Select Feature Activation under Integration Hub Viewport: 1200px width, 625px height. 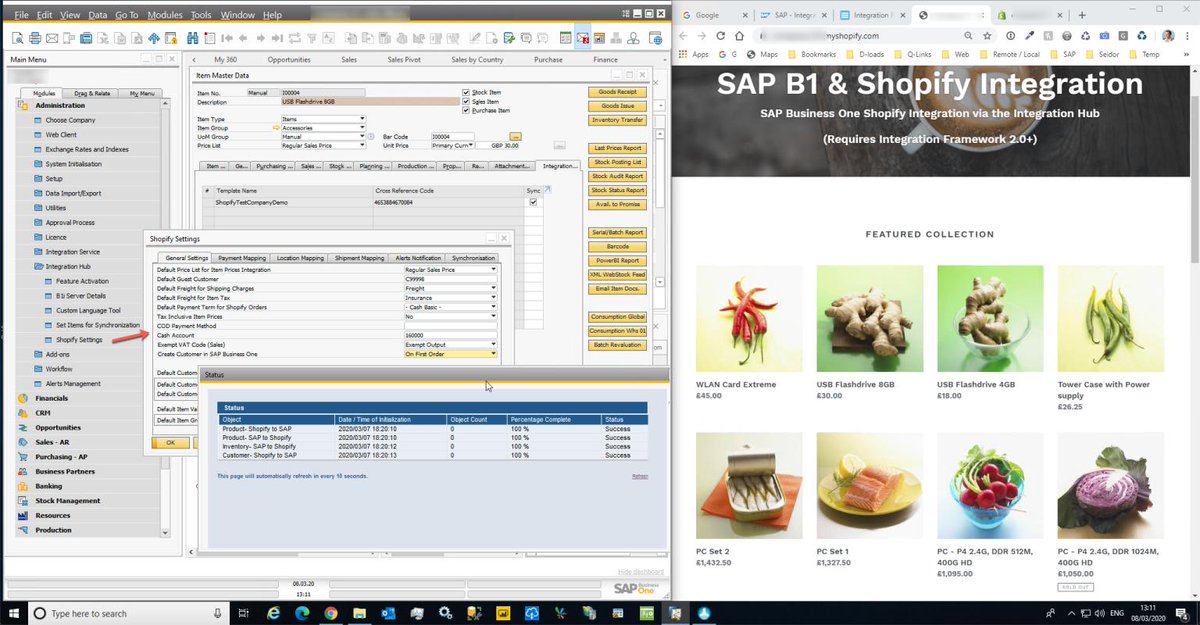(80, 281)
